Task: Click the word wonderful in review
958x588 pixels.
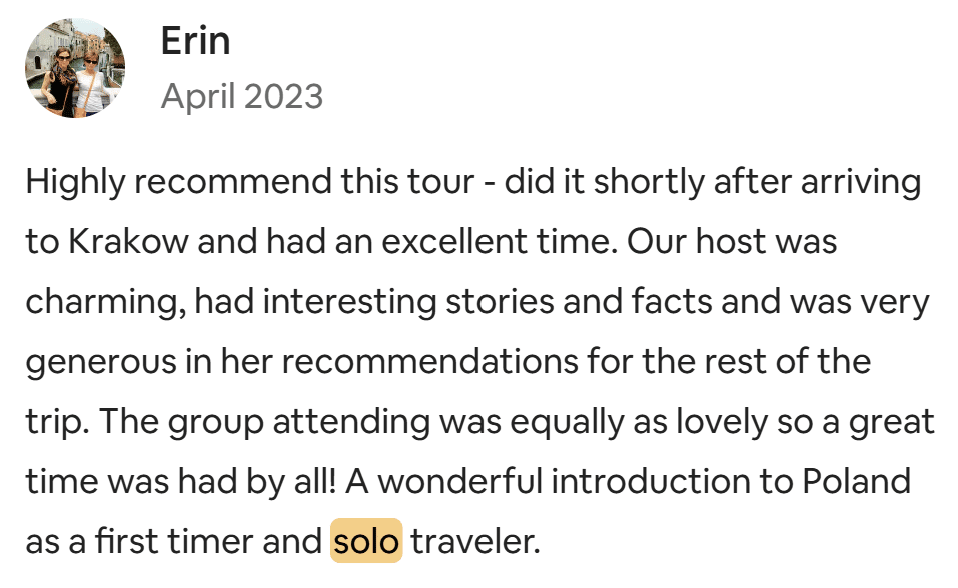Action: click(x=460, y=480)
